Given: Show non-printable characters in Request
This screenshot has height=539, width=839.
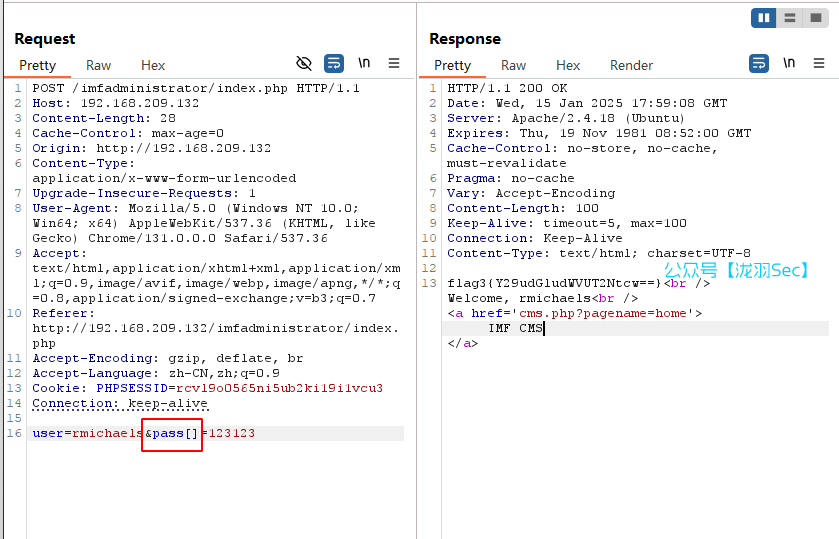Looking at the screenshot, I should tap(364, 63).
